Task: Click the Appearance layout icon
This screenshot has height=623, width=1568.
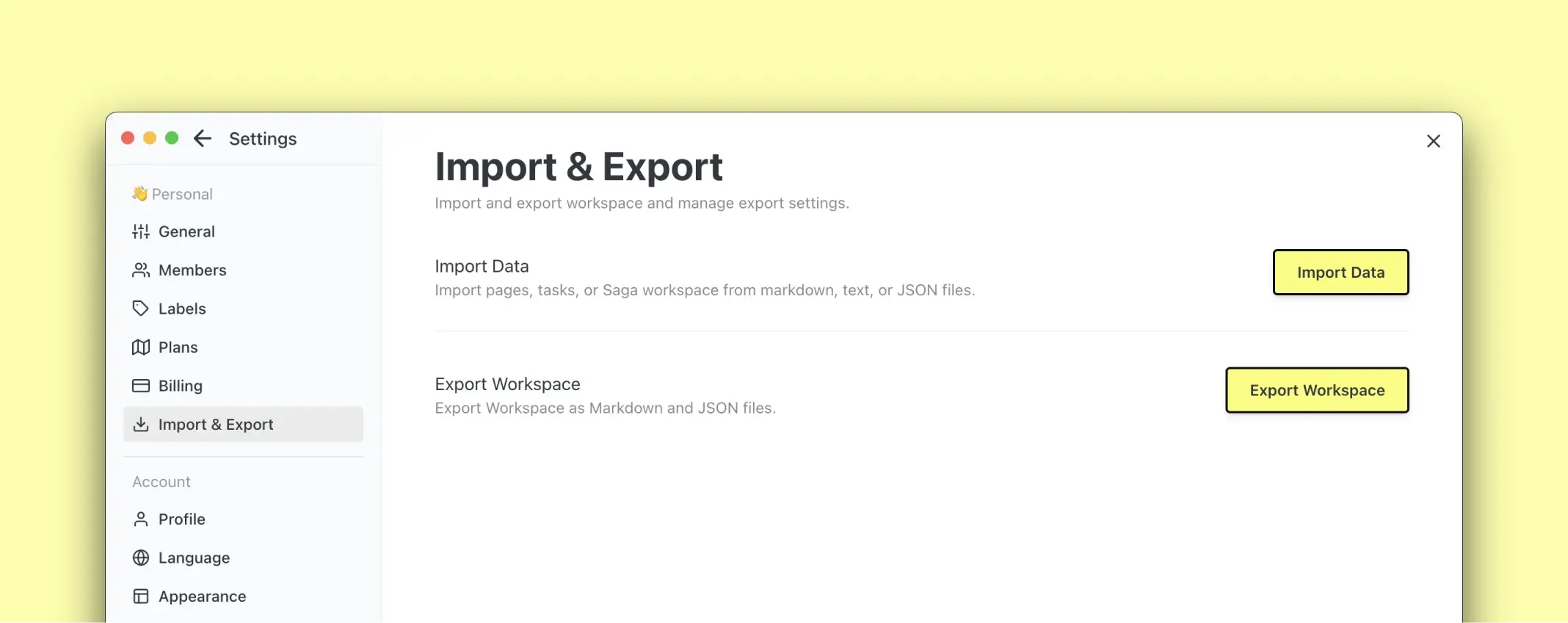Action: tap(141, 597)
